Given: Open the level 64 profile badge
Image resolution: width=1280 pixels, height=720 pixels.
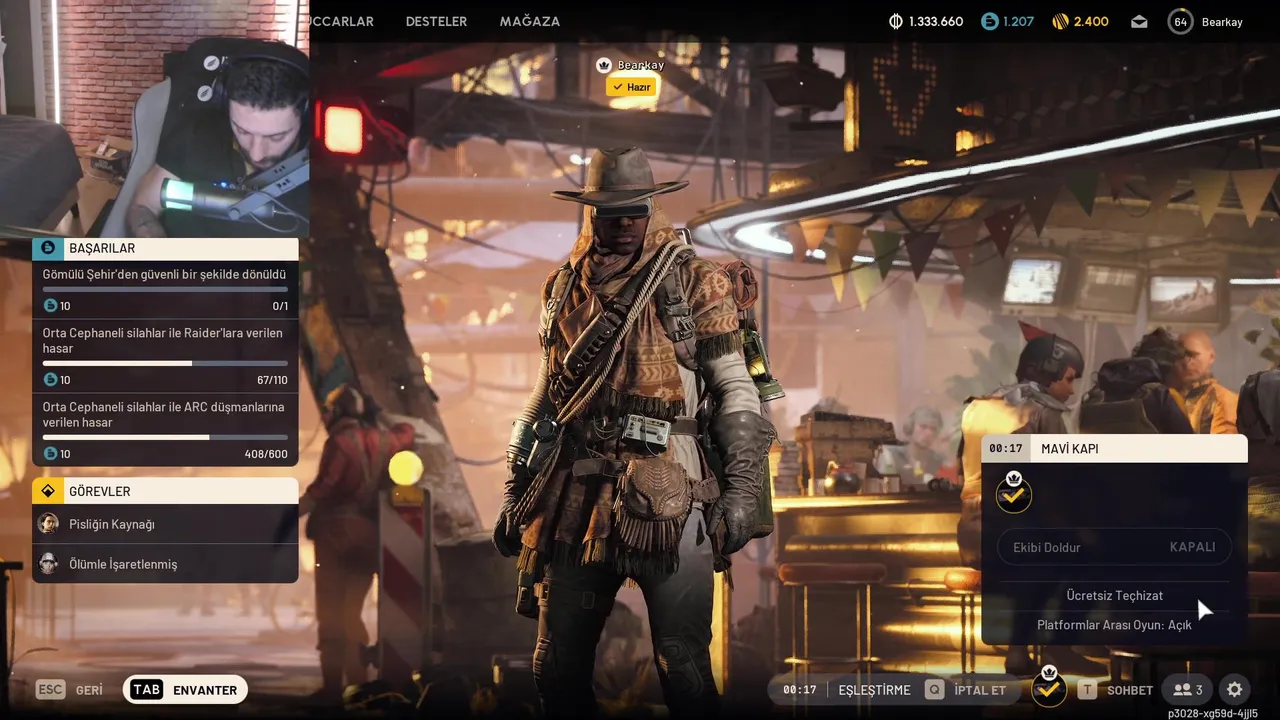Looking at the screenshot, I should [1181, 21].
